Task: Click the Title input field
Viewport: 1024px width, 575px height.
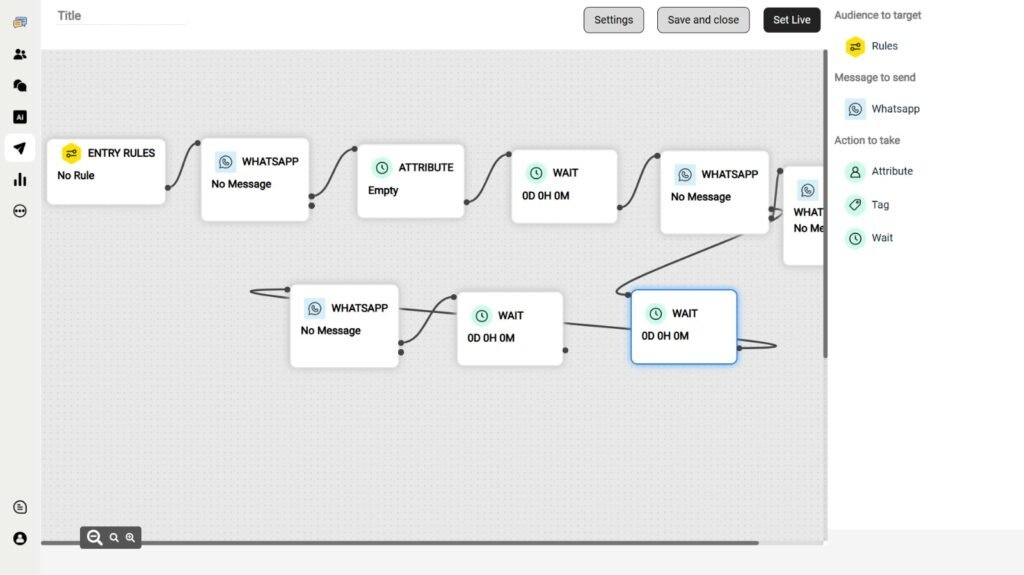Action: (x=121, y=16)
